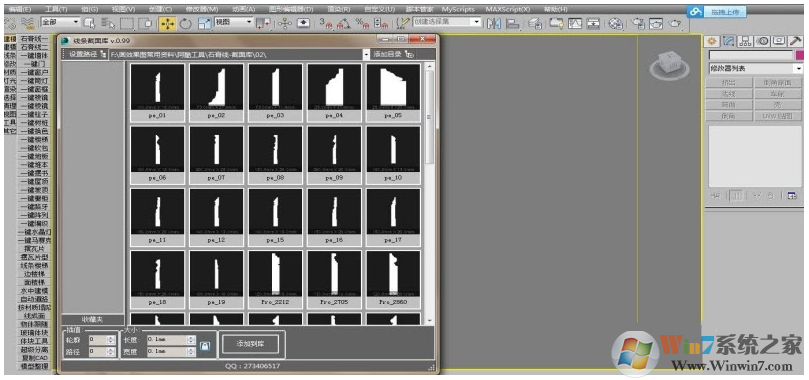Click the teapot Render icon
809x380 pixels.
click(x=674, y=23)
